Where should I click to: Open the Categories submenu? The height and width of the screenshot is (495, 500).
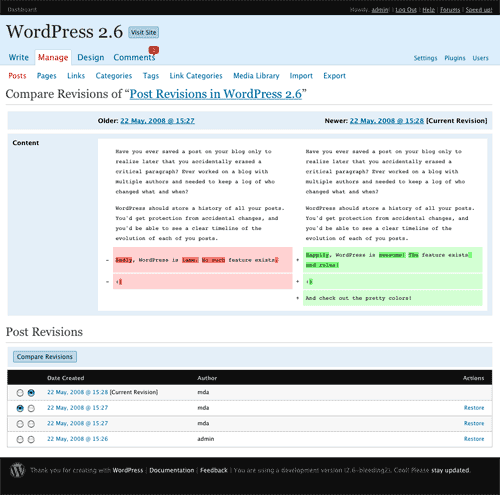pyautogui.click(x=114, y=76)
